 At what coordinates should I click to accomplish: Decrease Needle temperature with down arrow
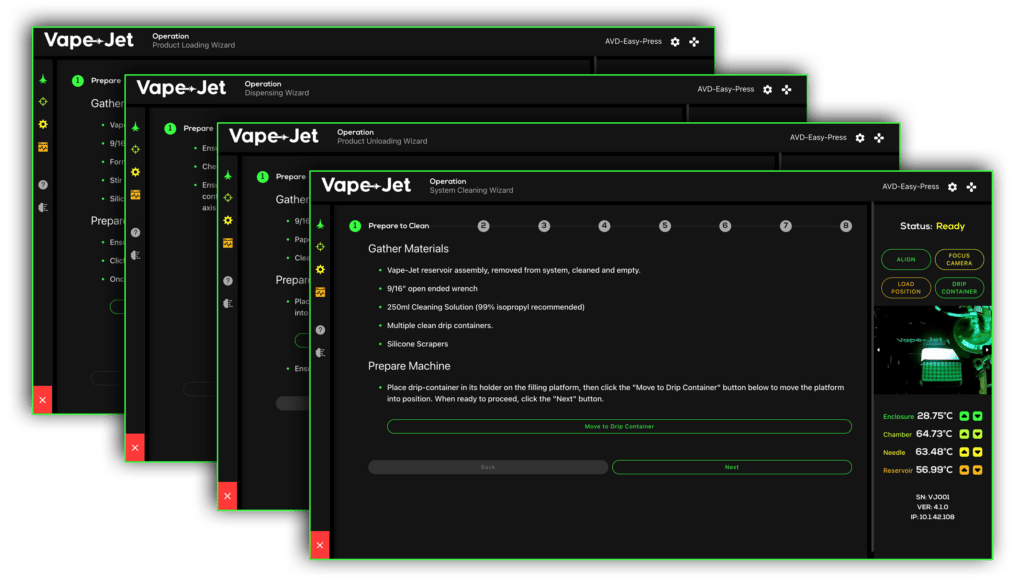pos(978,452)
